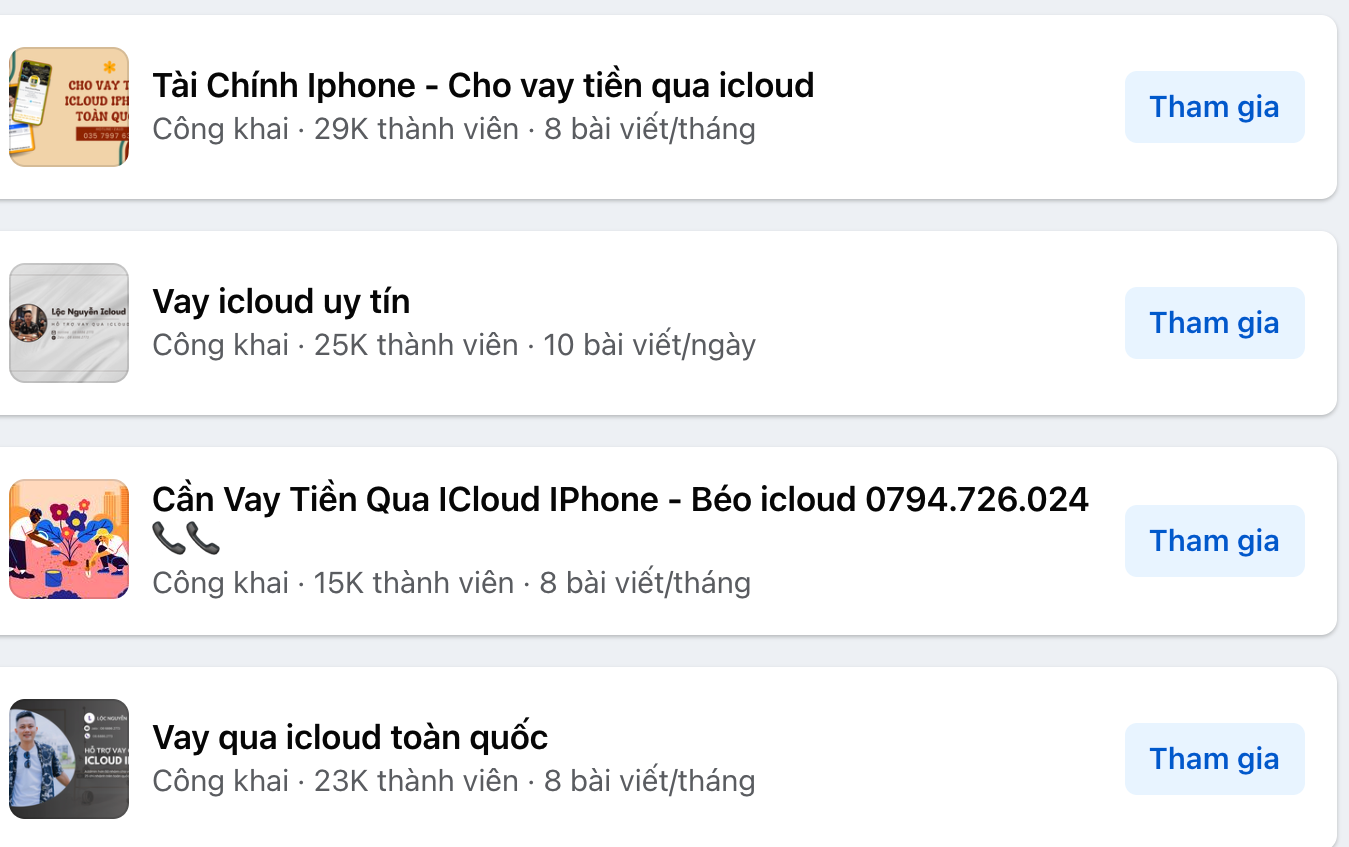1349x847 pixels.
Task: Click 'Công khai' label under Vay icloud uy tín
Action: [221, 345]
